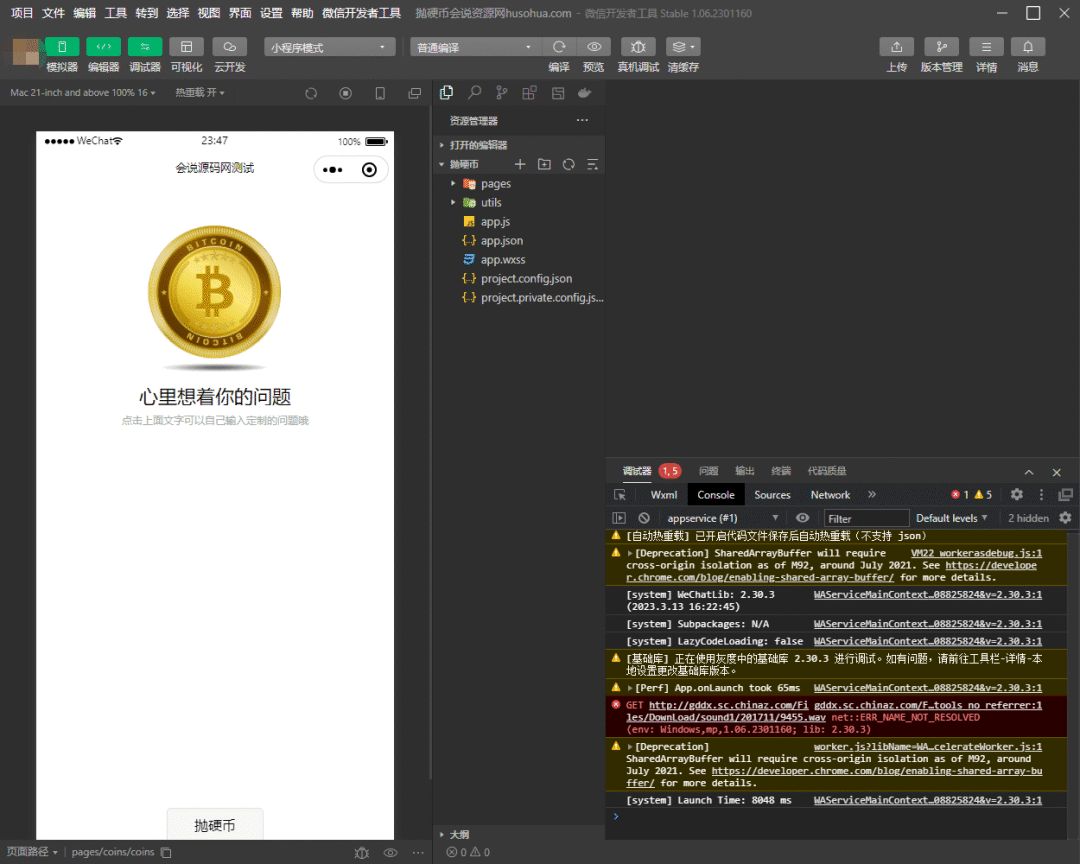Collapse the debugger panel with the caret

click(1029, 473)
